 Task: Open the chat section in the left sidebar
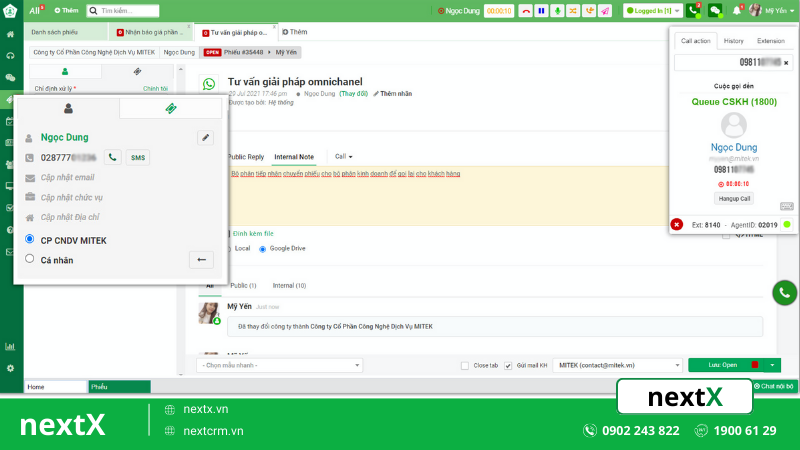click(x=10, y=78)
